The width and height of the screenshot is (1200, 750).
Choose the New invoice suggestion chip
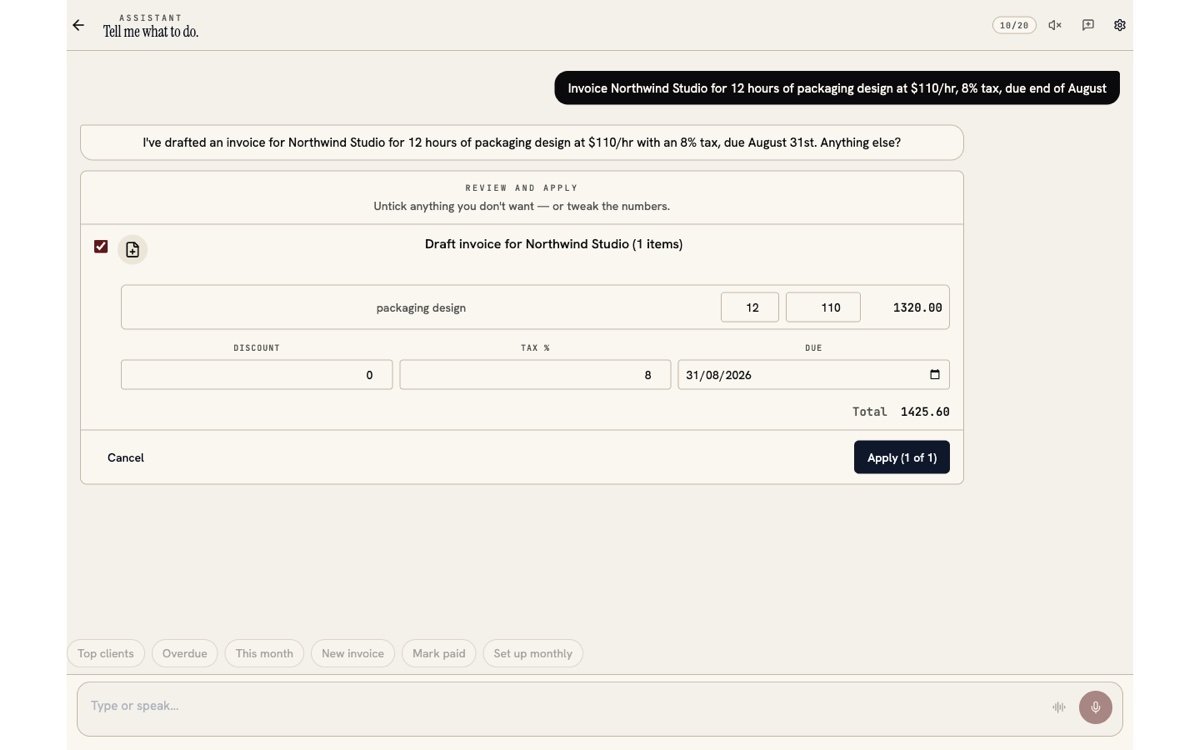coord(353,653)
